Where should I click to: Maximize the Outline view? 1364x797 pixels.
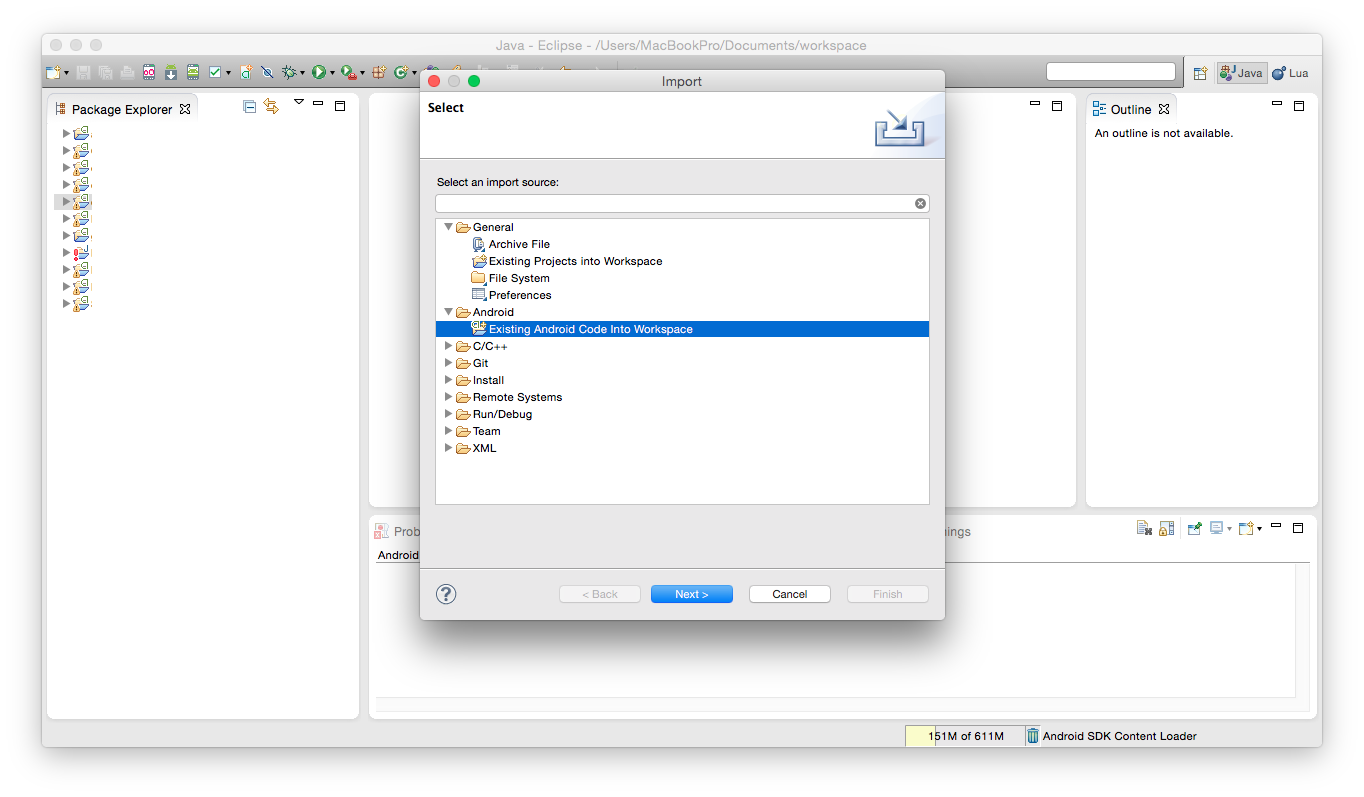coord(1299,105)
